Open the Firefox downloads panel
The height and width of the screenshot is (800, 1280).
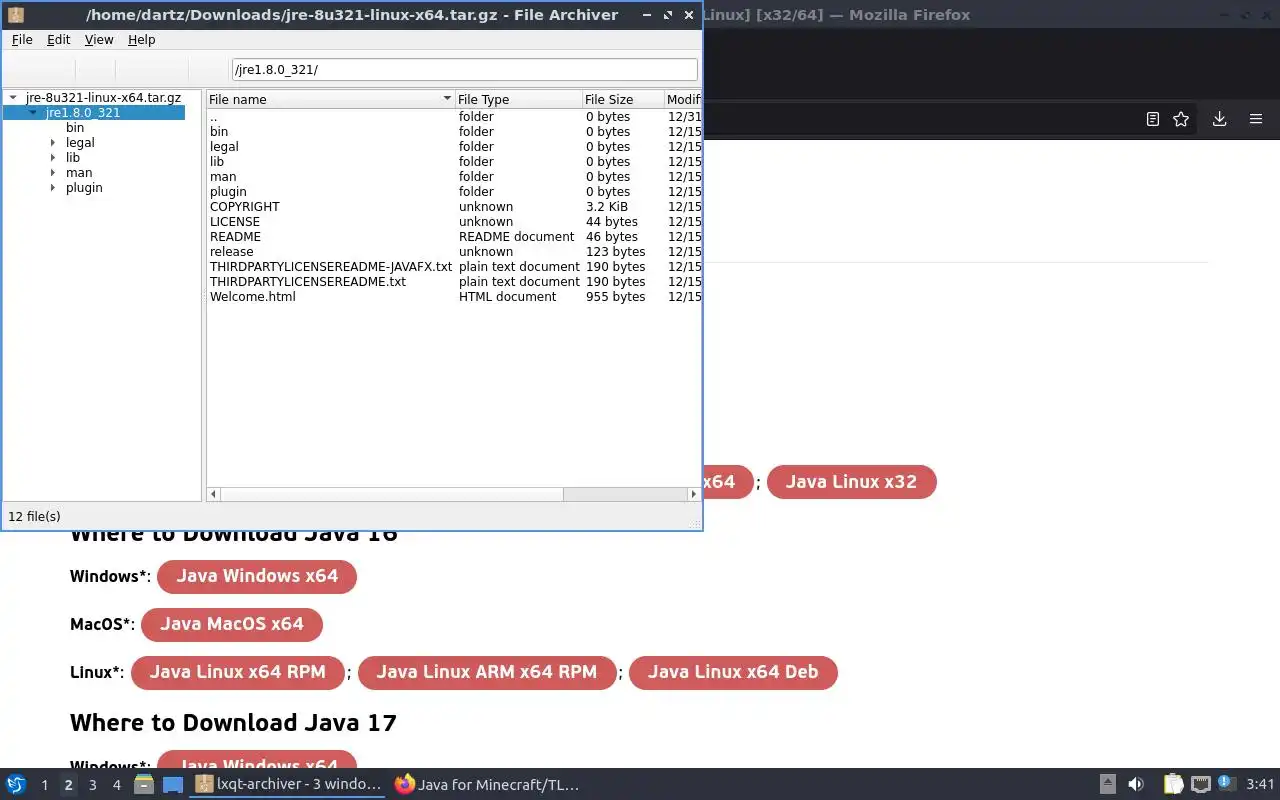click(x=1219, y=119)
